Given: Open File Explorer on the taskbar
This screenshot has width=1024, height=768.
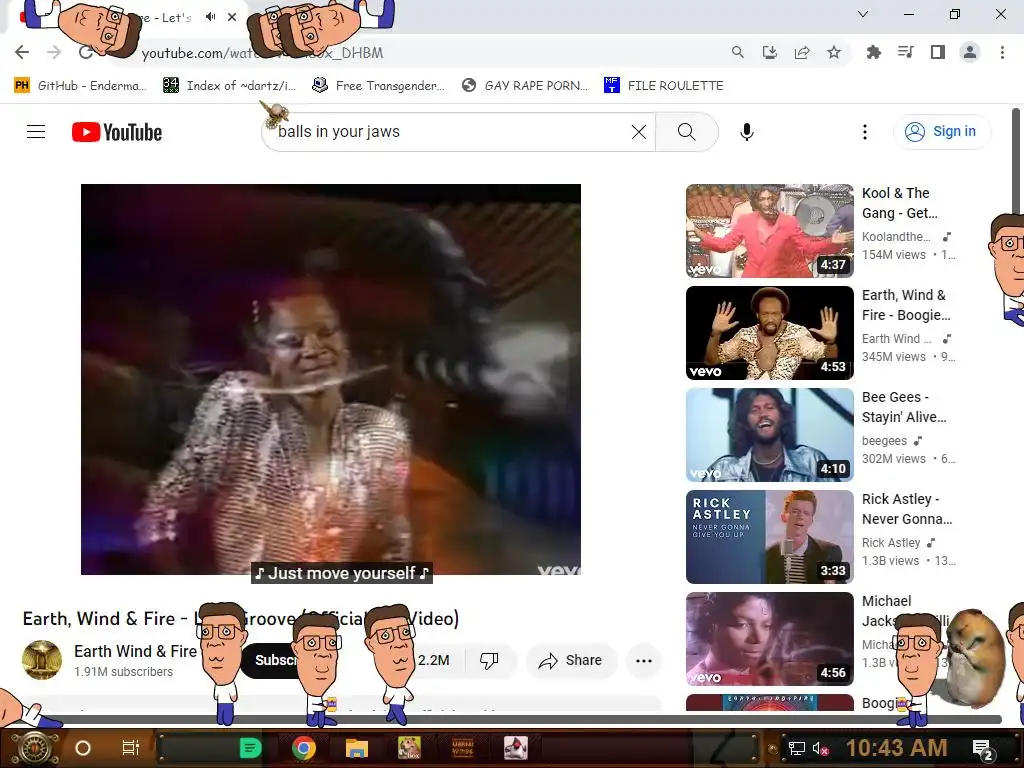Looking at the screenshot, I should [x=357, y=748].
